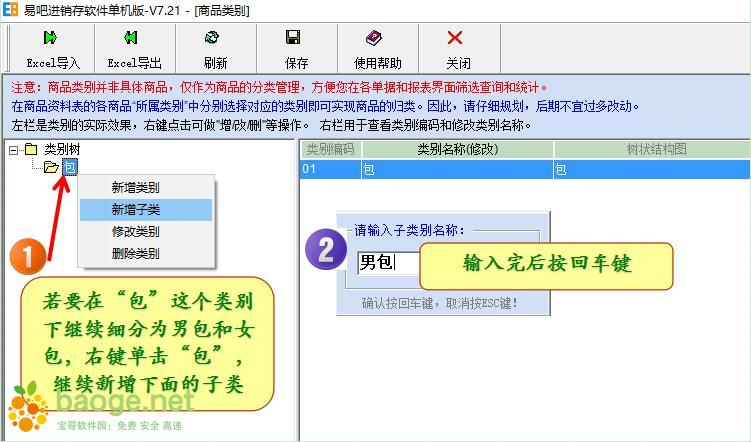Select 修改类别 menu entry
Image resolution: width=751 pixels, height=442 pixels.
[135, 232]
